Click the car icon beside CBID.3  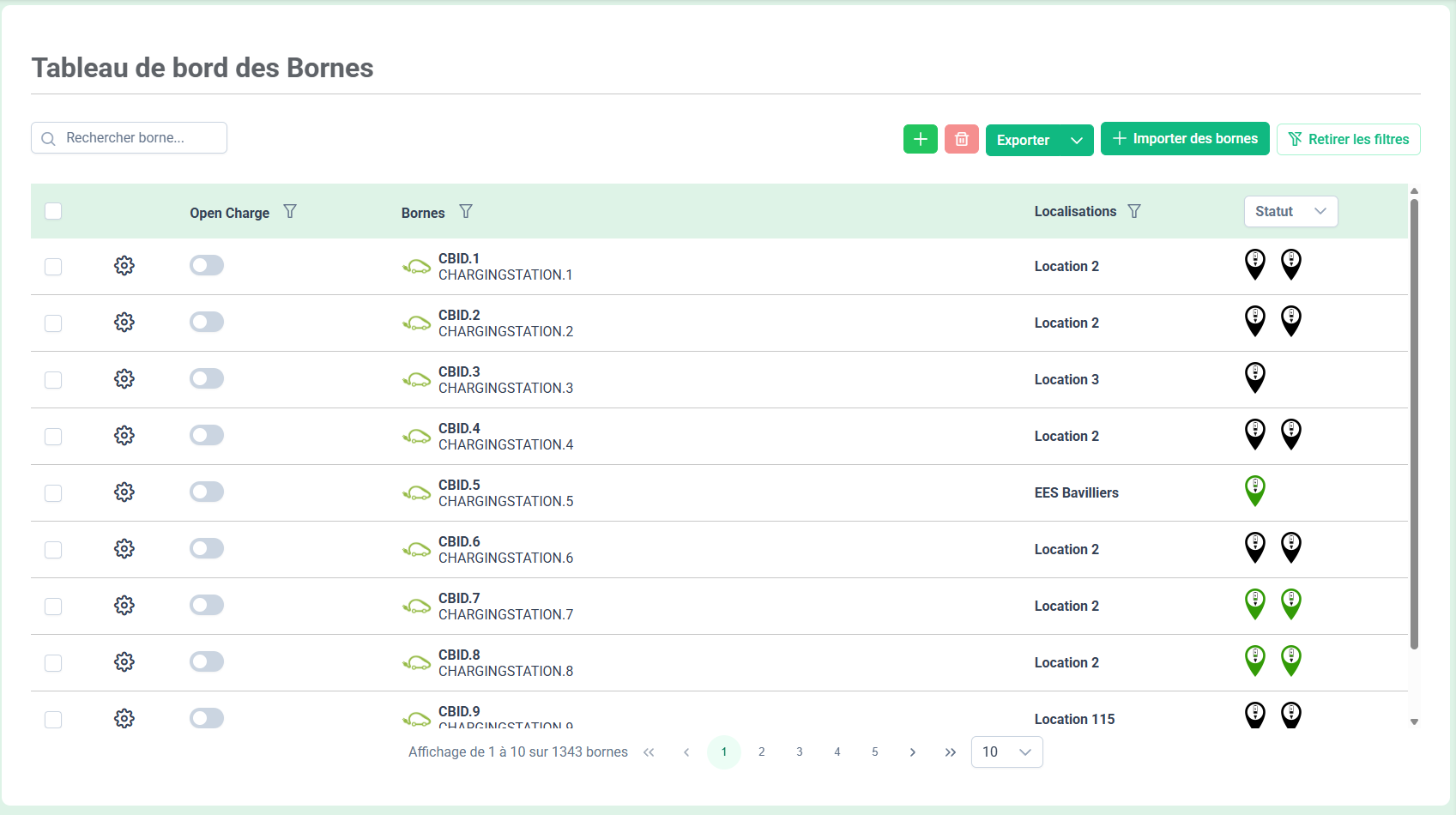coord(417,380)
